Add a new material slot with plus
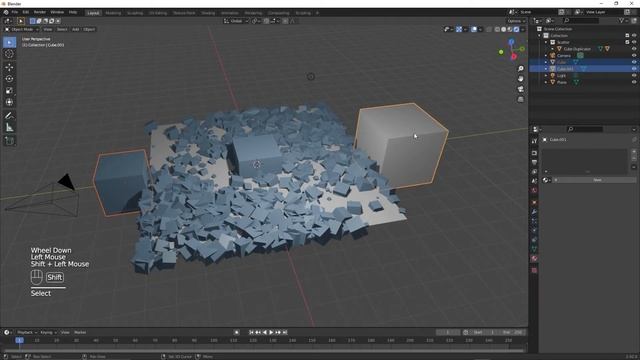Screen dimensions: 640x360 (634, 151)
